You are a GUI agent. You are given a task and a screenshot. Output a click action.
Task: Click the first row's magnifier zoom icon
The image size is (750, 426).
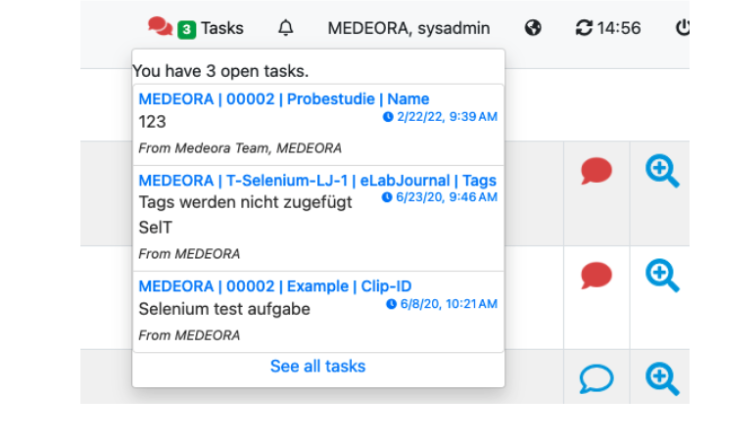(662, 171)
